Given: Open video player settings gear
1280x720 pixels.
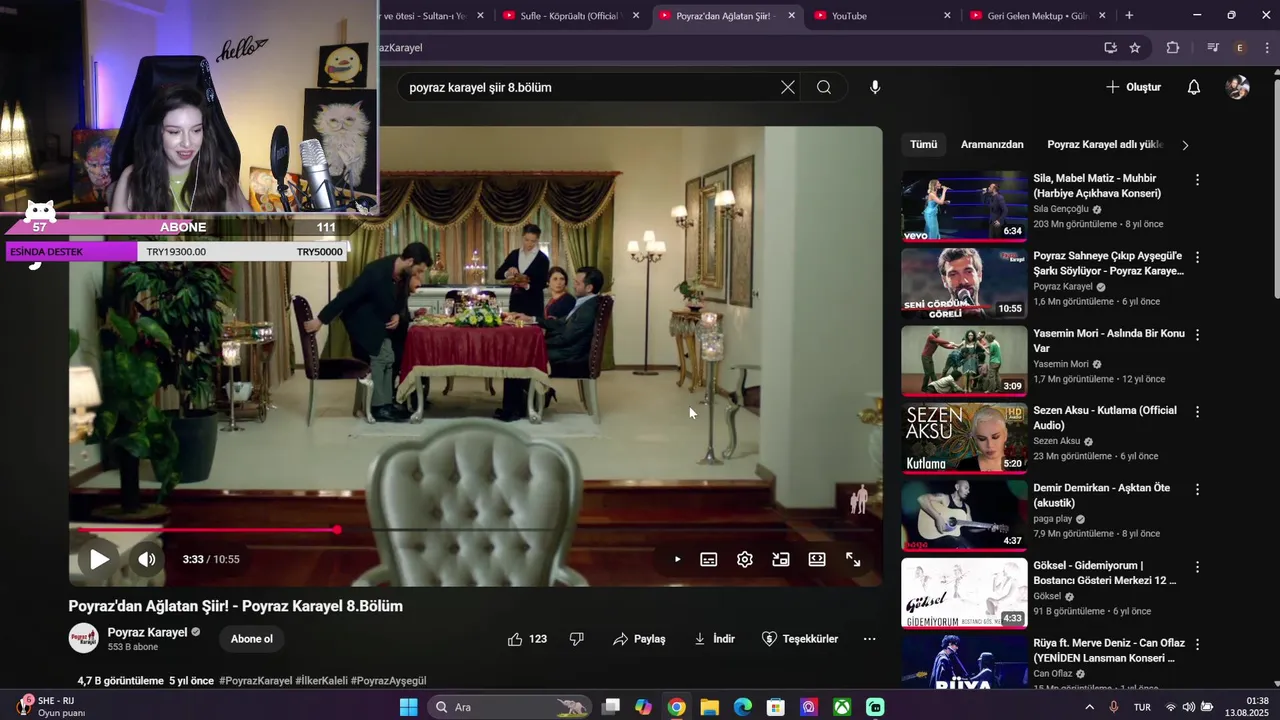Looking at the screenshot, I should tap(745, 560).
